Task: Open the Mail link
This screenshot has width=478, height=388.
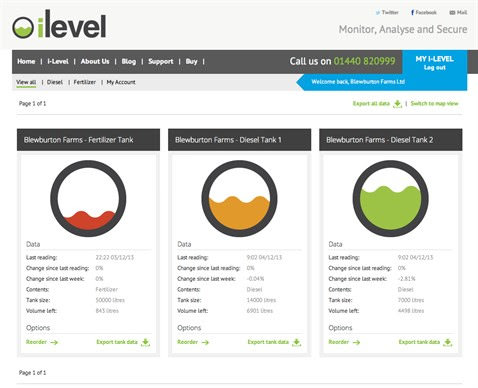Action: click(x=458, y=12)
